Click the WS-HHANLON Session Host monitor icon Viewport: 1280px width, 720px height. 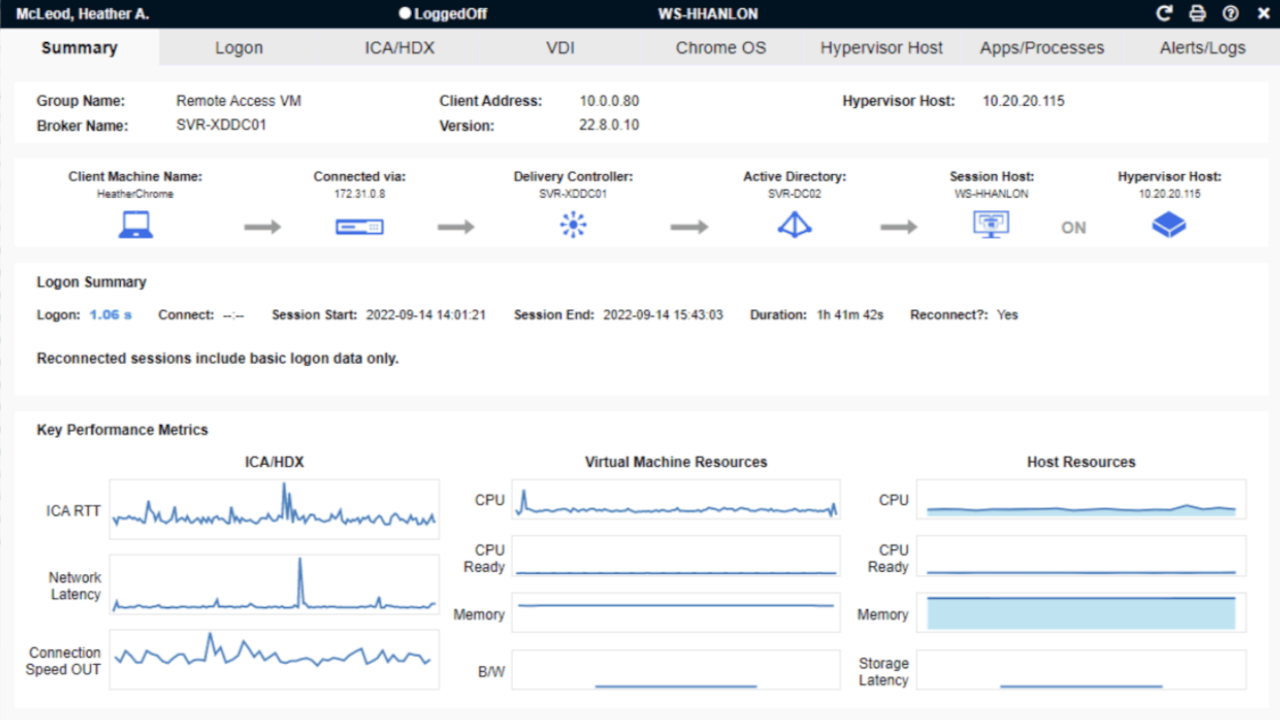click(990, 226)
